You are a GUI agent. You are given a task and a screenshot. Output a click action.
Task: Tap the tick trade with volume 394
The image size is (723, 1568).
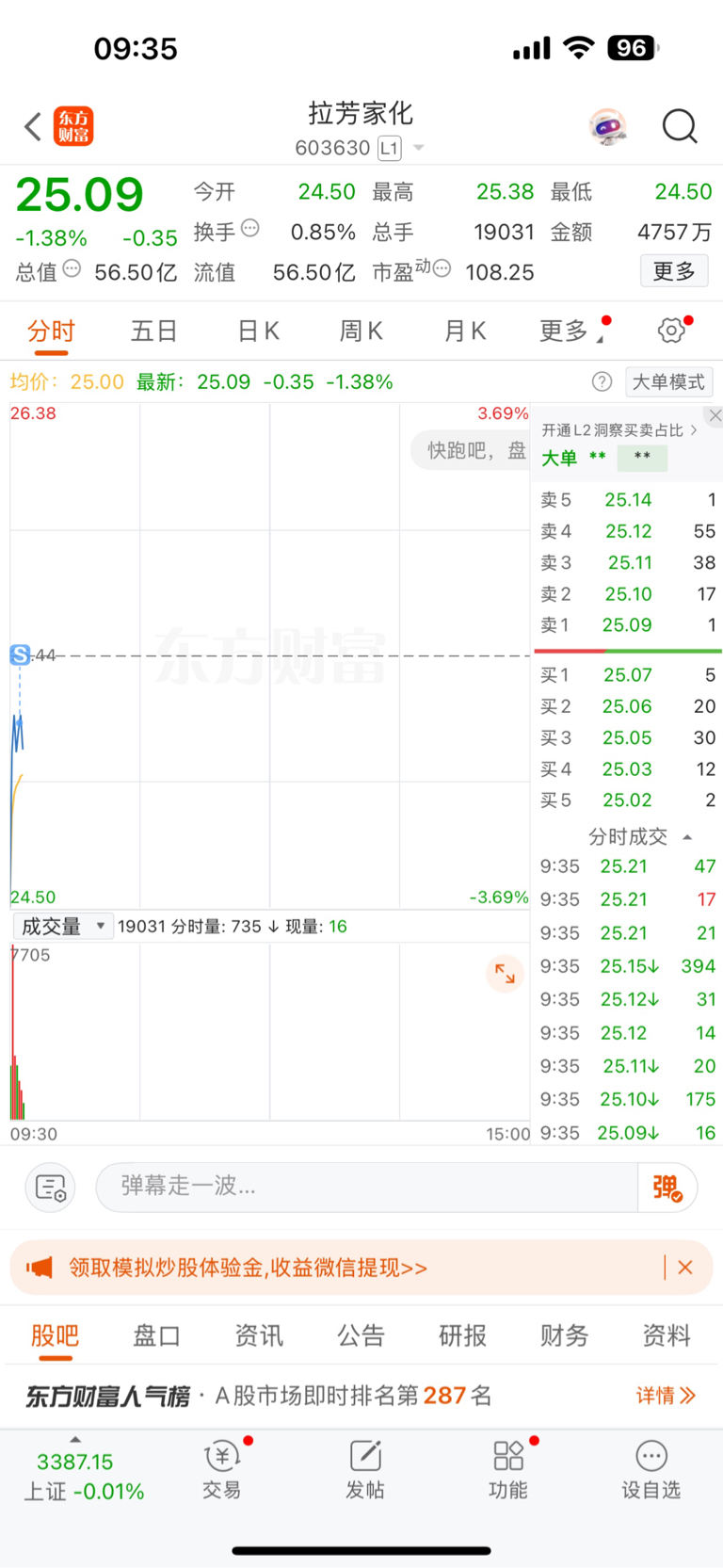tap(628, 966)
